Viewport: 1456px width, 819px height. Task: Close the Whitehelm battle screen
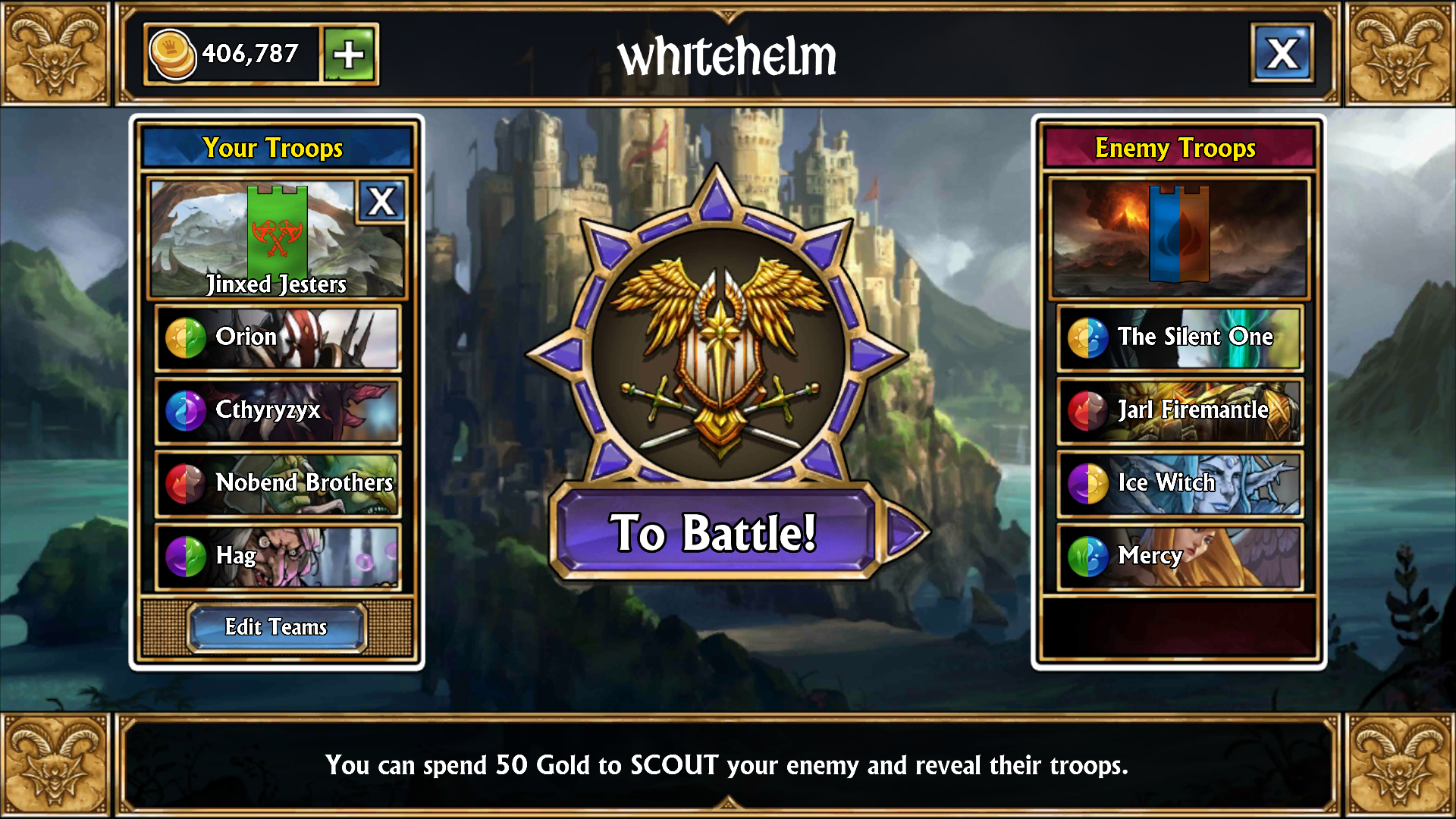click(1282, 54)
